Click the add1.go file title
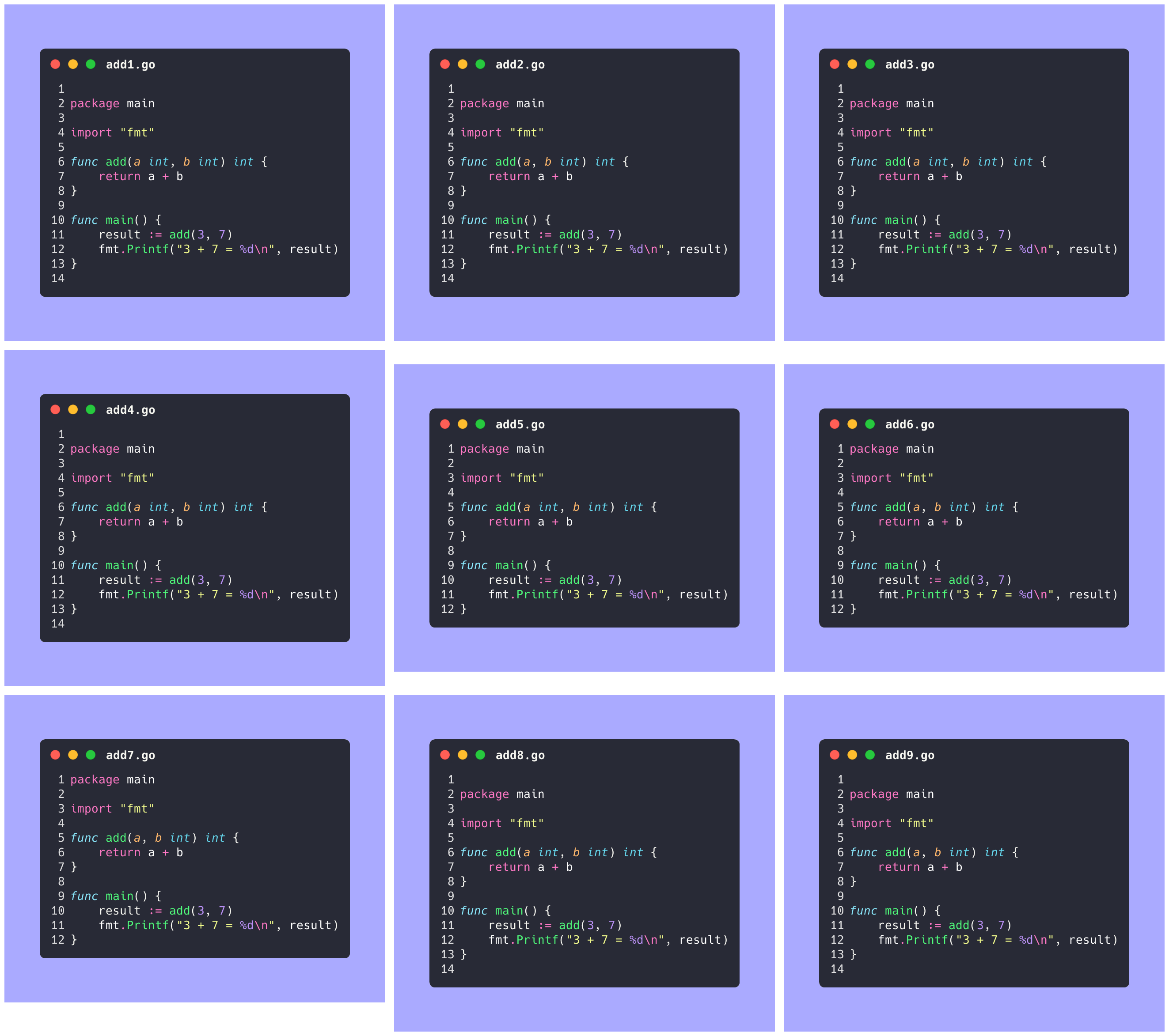Screen dimensions: 1169x1036 130,64
